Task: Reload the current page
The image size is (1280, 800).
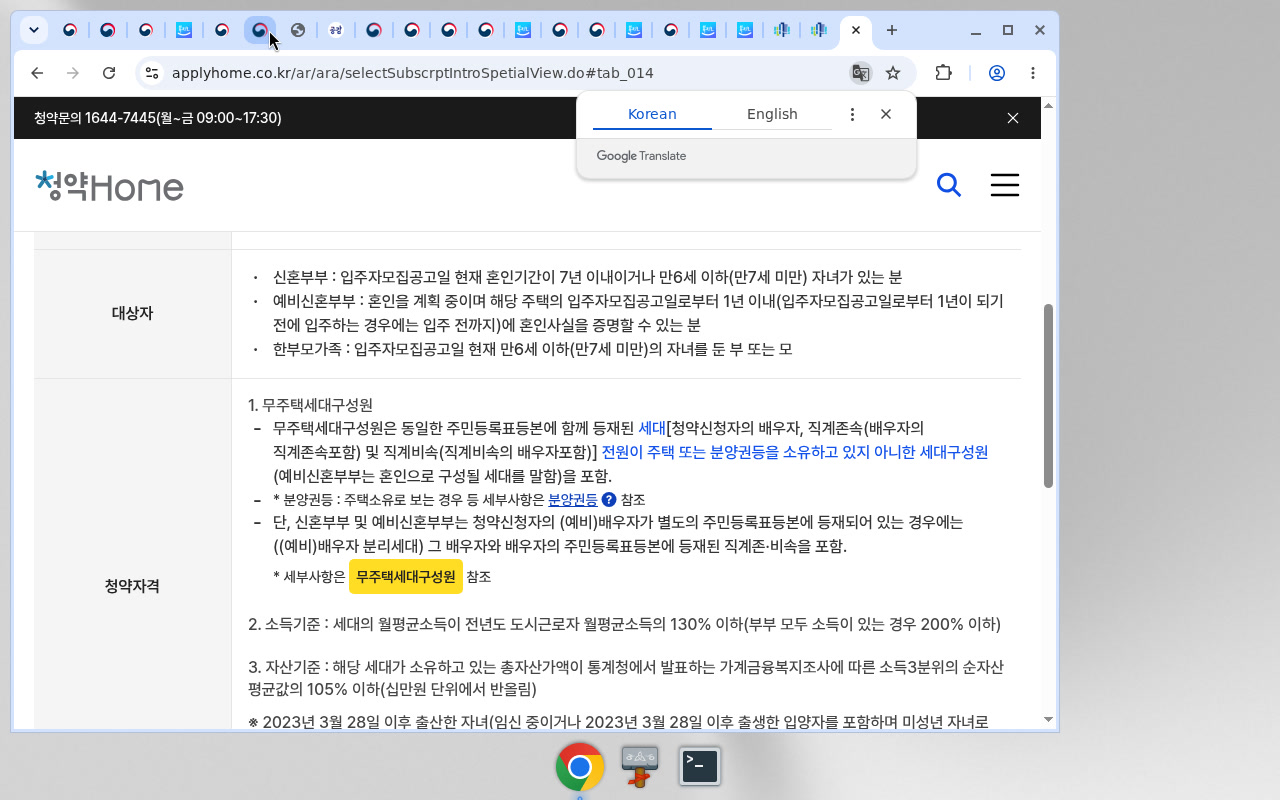Action: 109,73
